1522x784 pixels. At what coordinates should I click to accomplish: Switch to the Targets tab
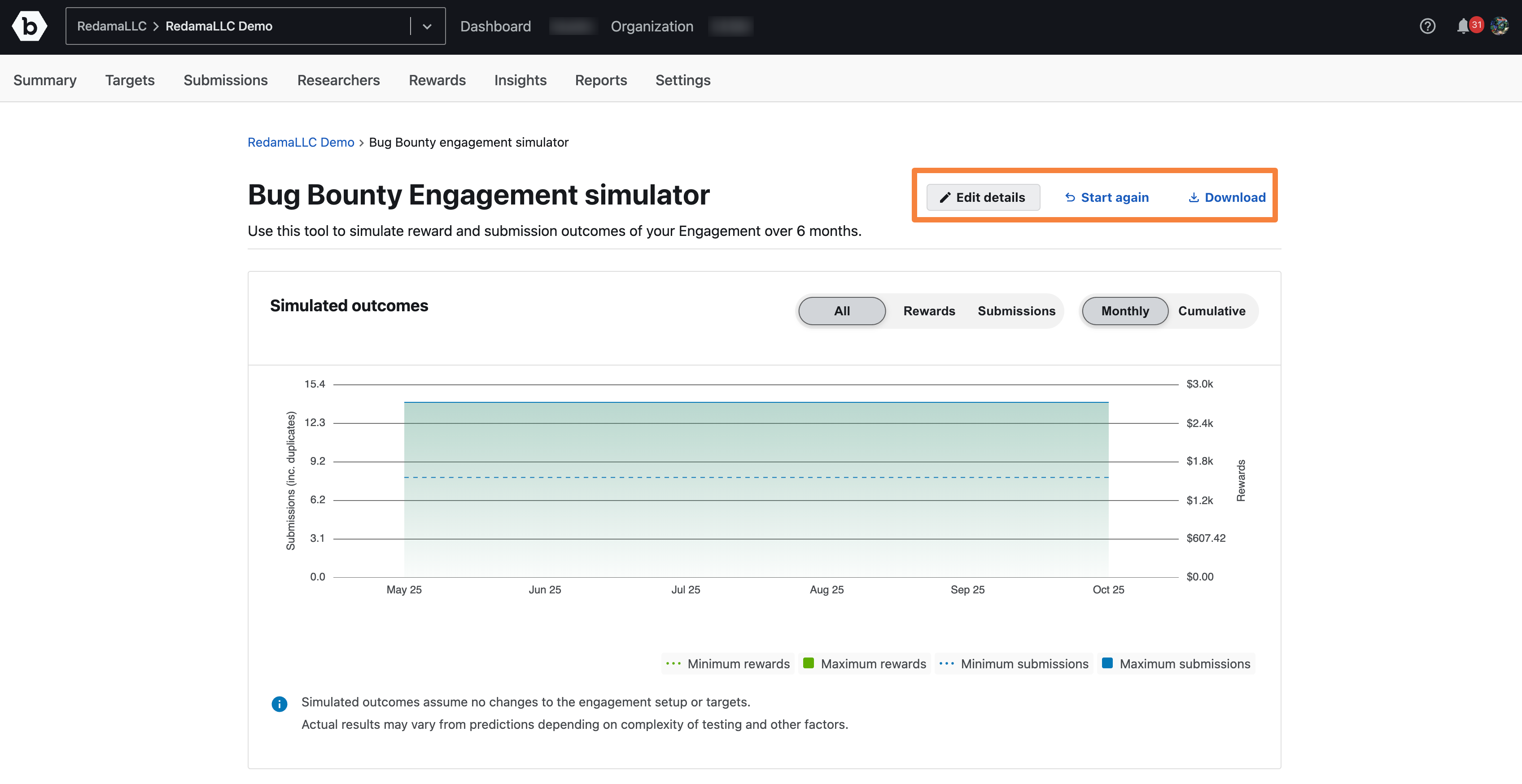[x=130, y=80]
